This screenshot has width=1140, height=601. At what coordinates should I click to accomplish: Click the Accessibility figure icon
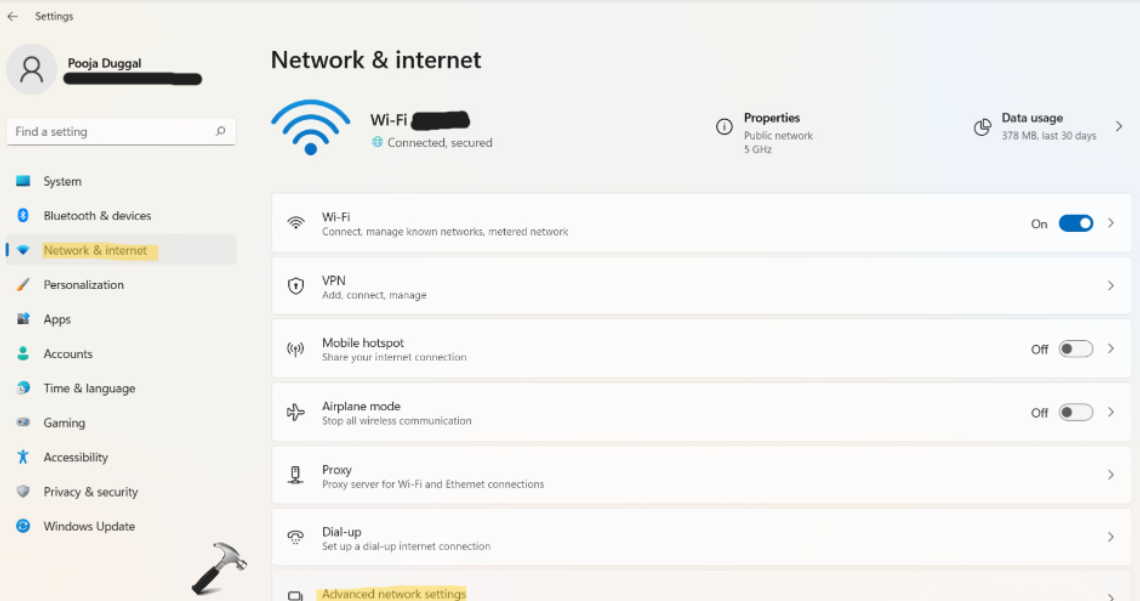(x=23, y=457)
